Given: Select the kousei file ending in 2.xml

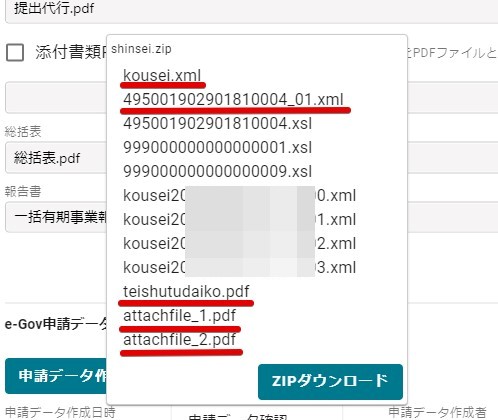Looking at the screenshot, I should (240, 244).
